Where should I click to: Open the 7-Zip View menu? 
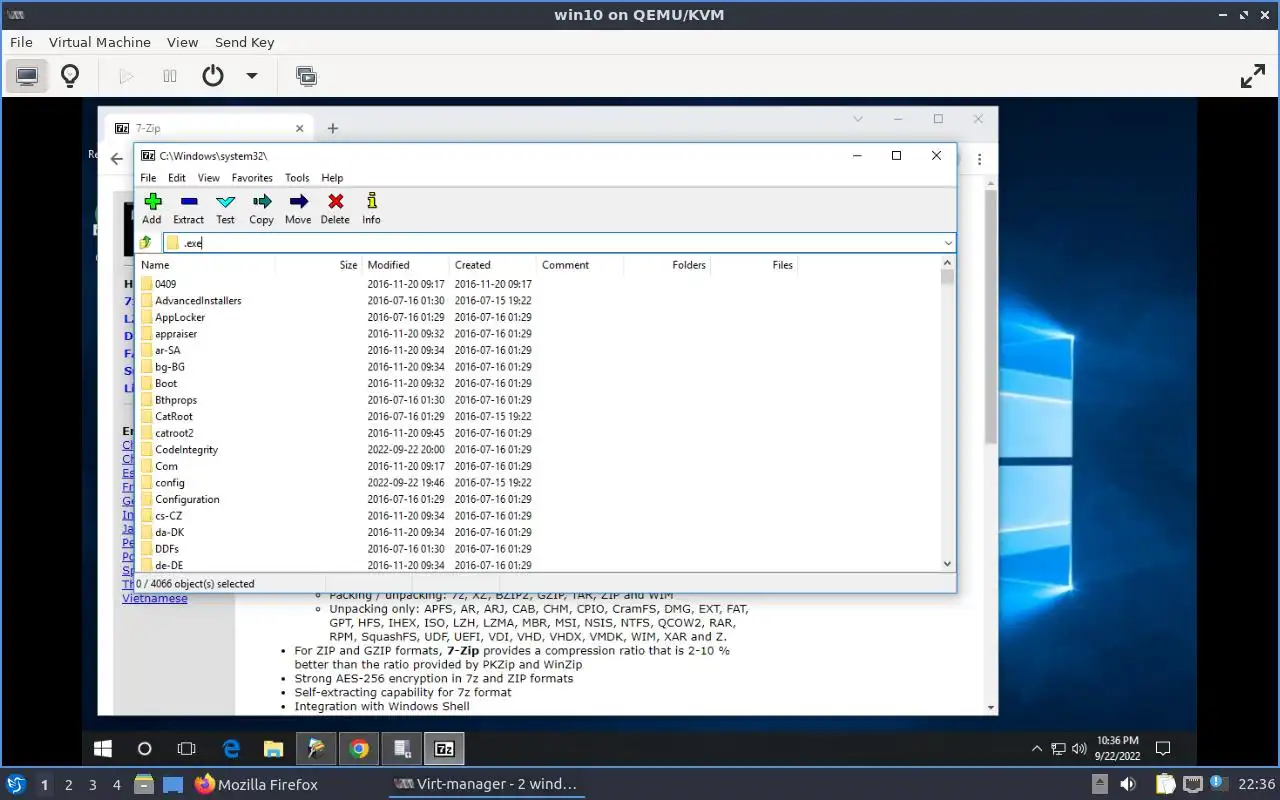tap(208, 178)
